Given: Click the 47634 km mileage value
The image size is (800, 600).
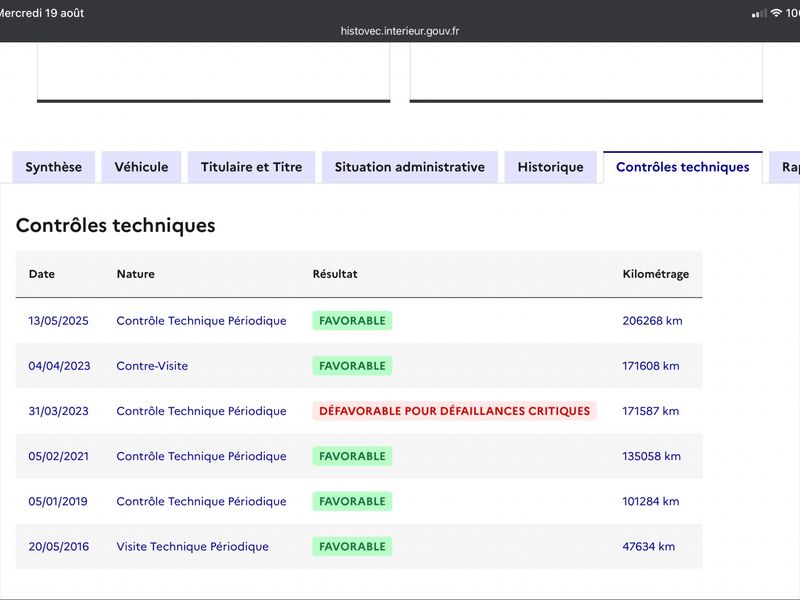Looking at the screenshot, I should click(648, 546).
